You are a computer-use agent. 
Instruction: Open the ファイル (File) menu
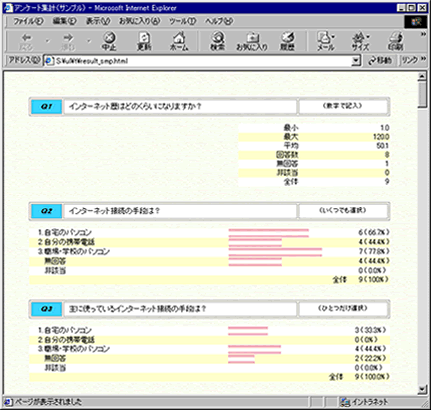28,21
